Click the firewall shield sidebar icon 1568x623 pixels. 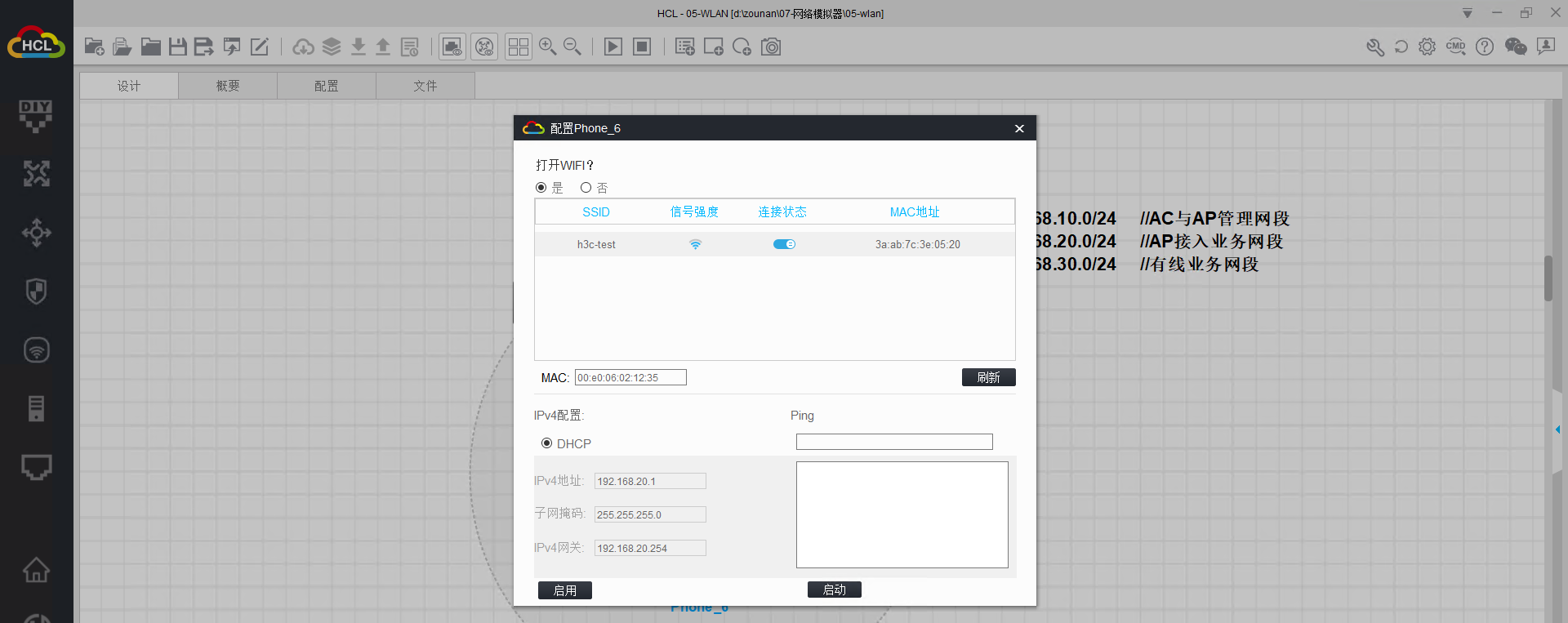(x=36, y=291)
